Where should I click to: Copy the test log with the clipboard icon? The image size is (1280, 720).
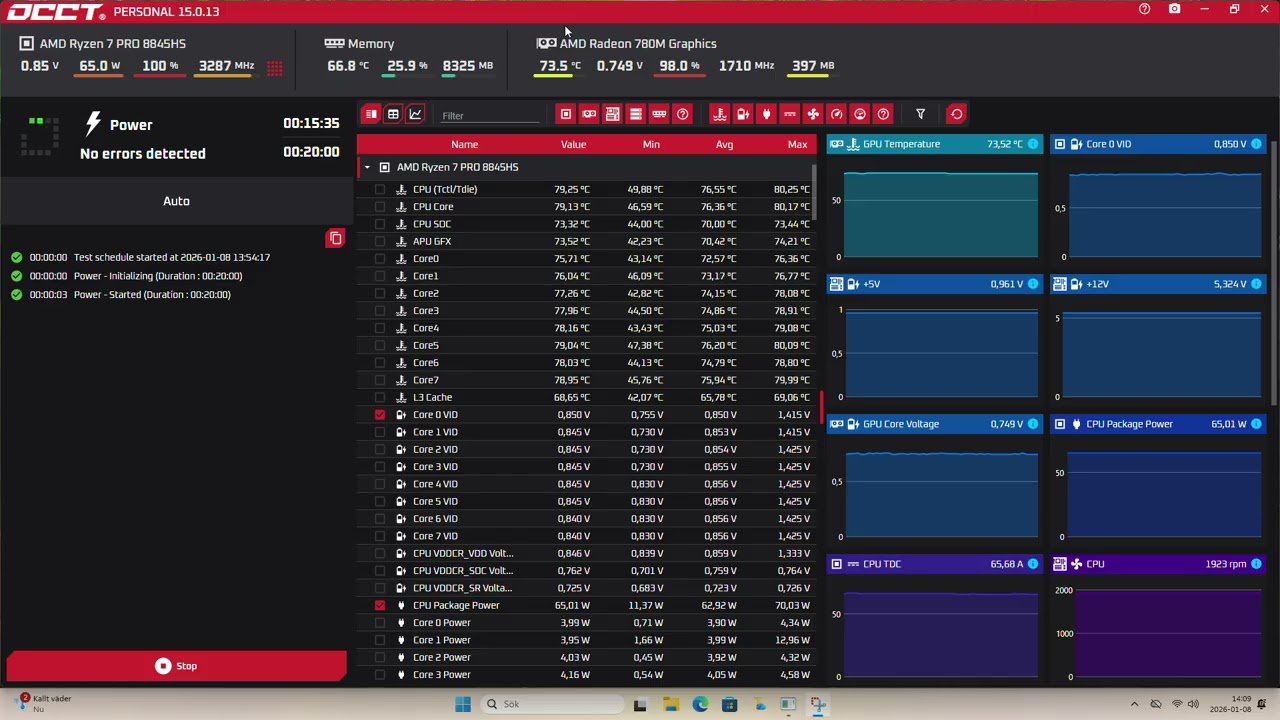(335, 238)
